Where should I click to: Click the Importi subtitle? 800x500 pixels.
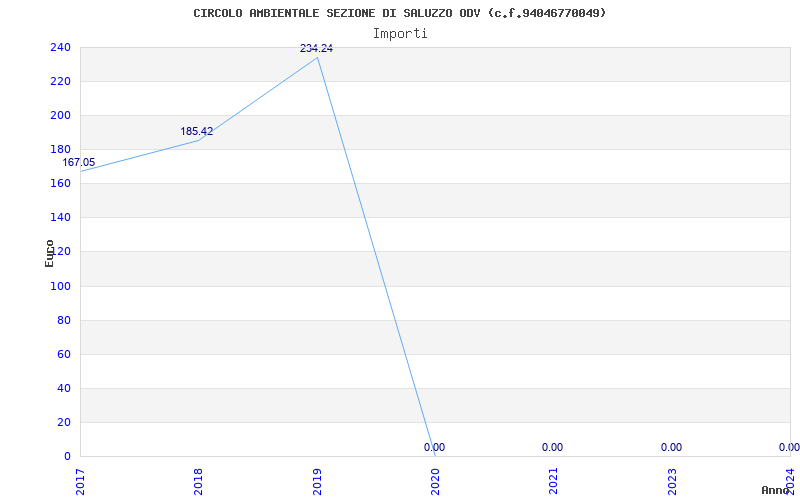[x=400, y=34]
